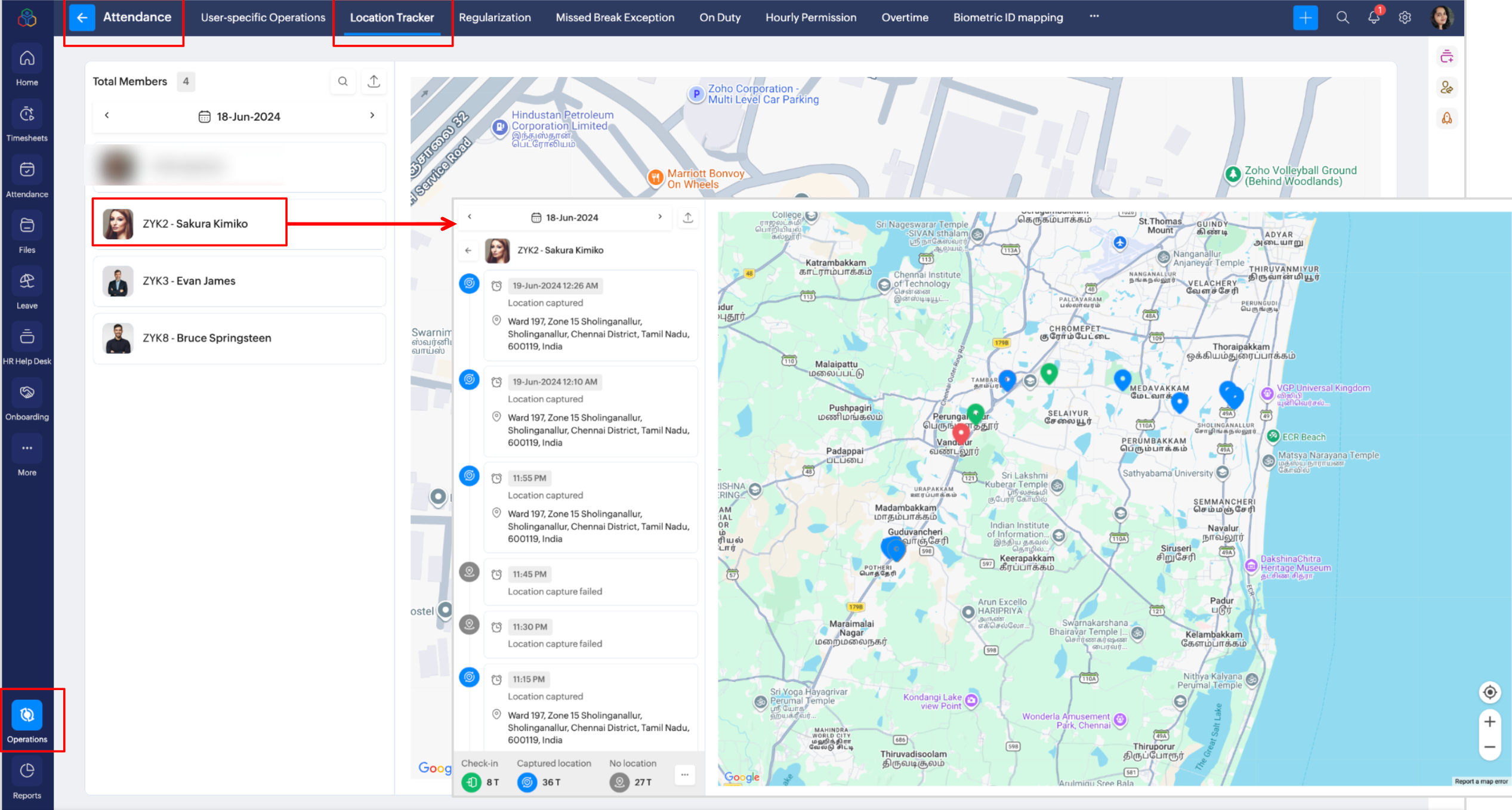Click the export icon beside Total Members
This screenshot has width=1512, height=810.
pyautogui.click(x=374, y=81)
